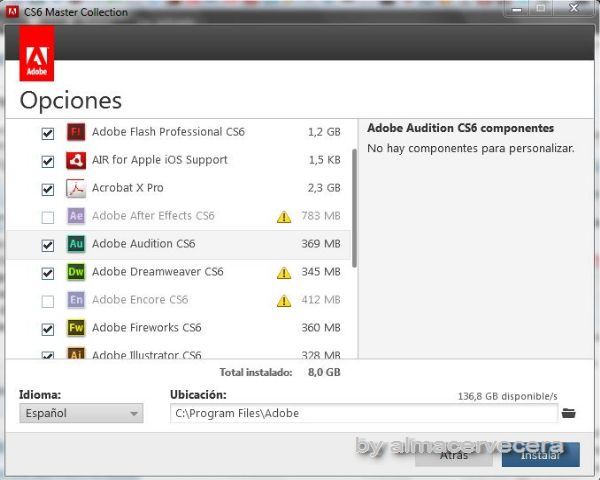The height and width of the screenshot is (480, 600).
Task: Minimize the CS6 Master Collection window
Action: pyautogui.click(x=517, y=8)
